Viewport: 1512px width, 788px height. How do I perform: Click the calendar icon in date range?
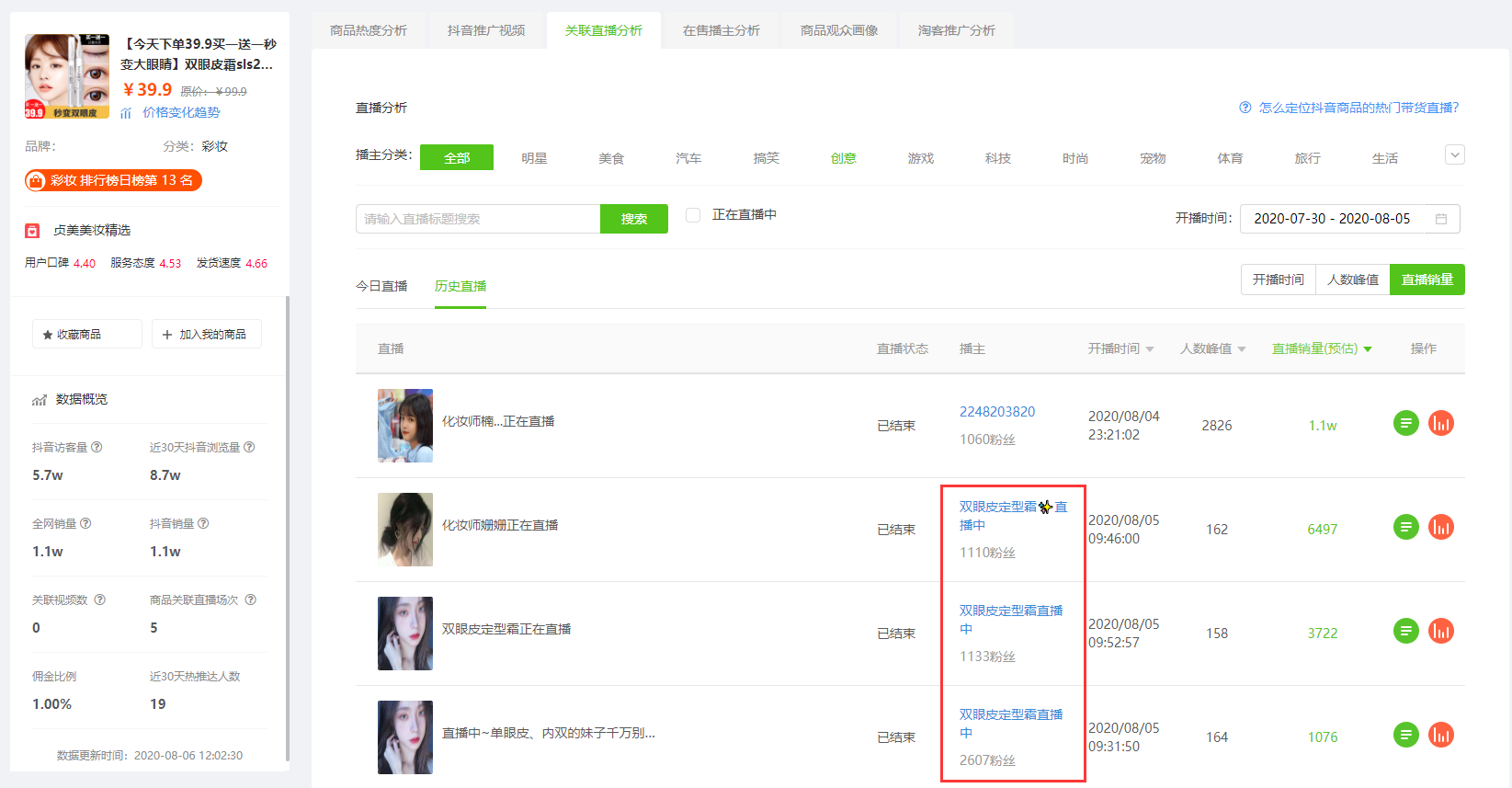pyautogui.click(x=1441, y=219)
